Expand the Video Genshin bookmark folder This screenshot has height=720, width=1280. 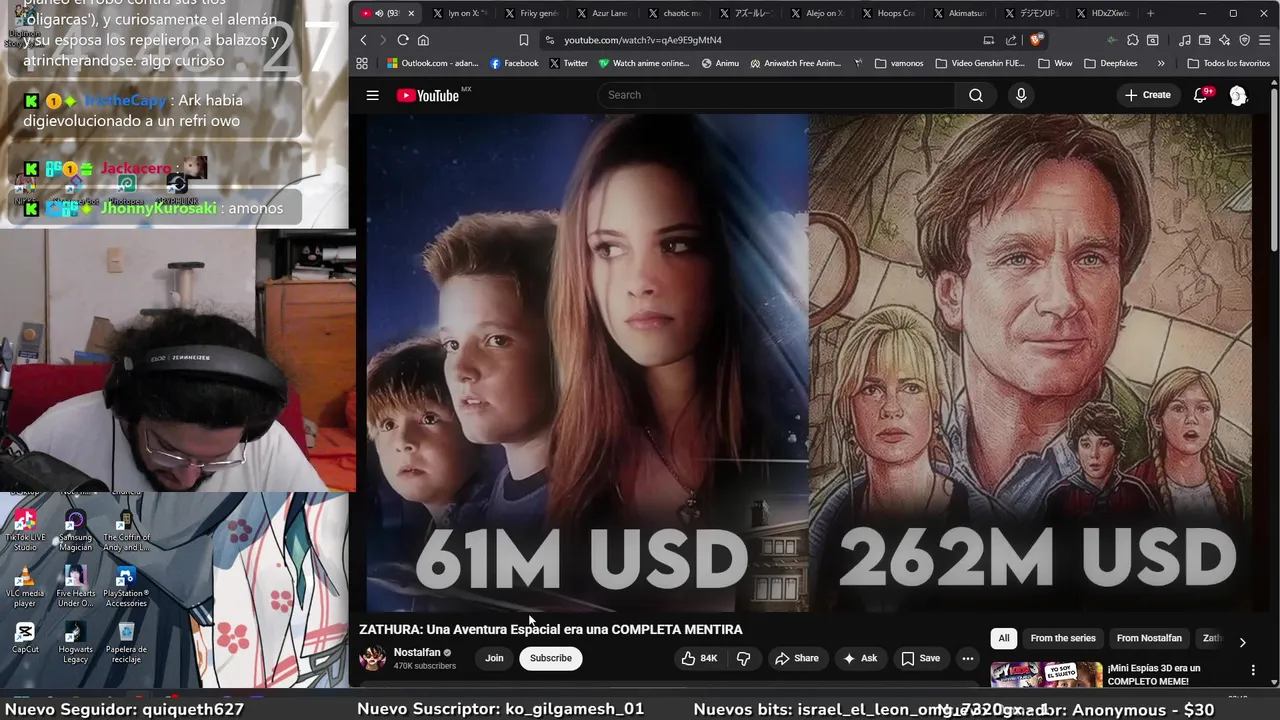(x=980, y=63)
